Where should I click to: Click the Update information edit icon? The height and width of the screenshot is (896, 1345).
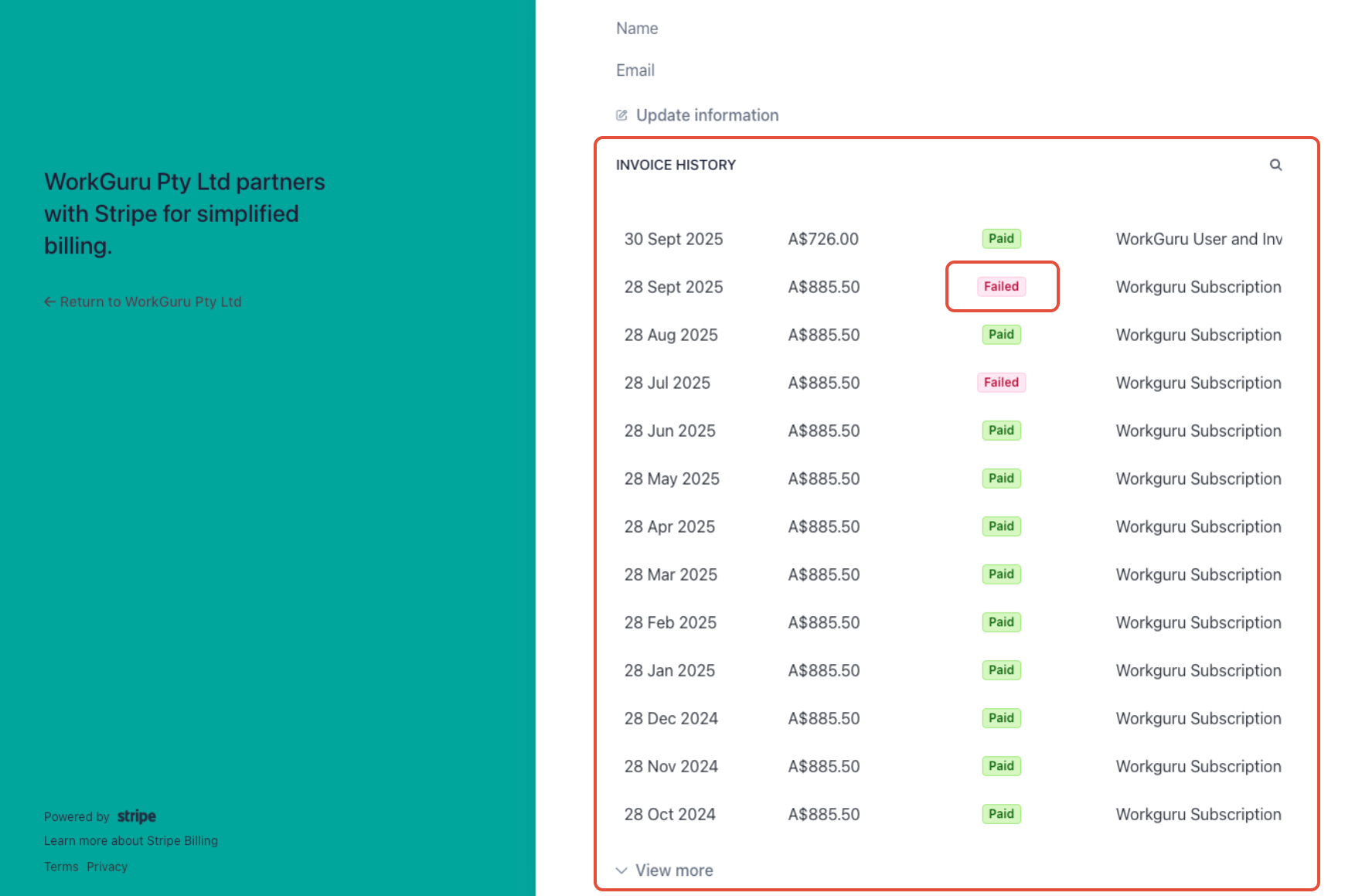621,115
